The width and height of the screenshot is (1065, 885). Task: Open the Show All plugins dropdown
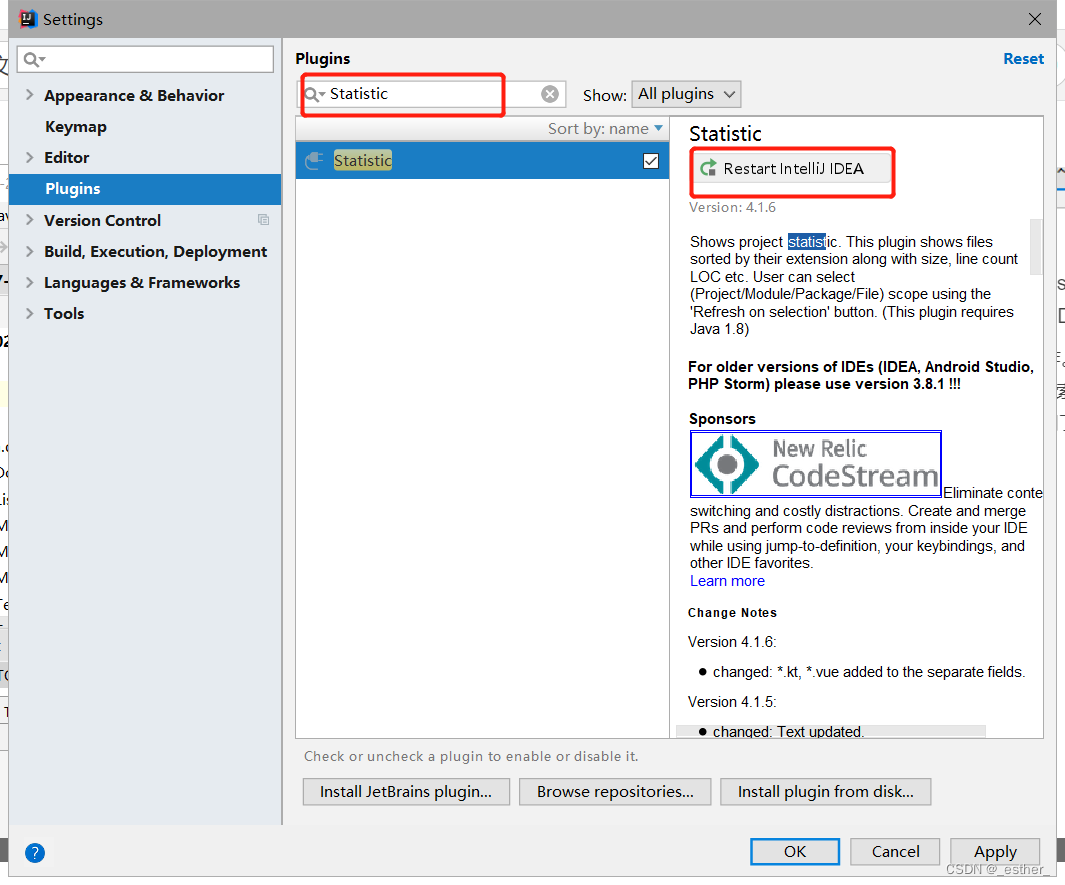click(686, 94)
